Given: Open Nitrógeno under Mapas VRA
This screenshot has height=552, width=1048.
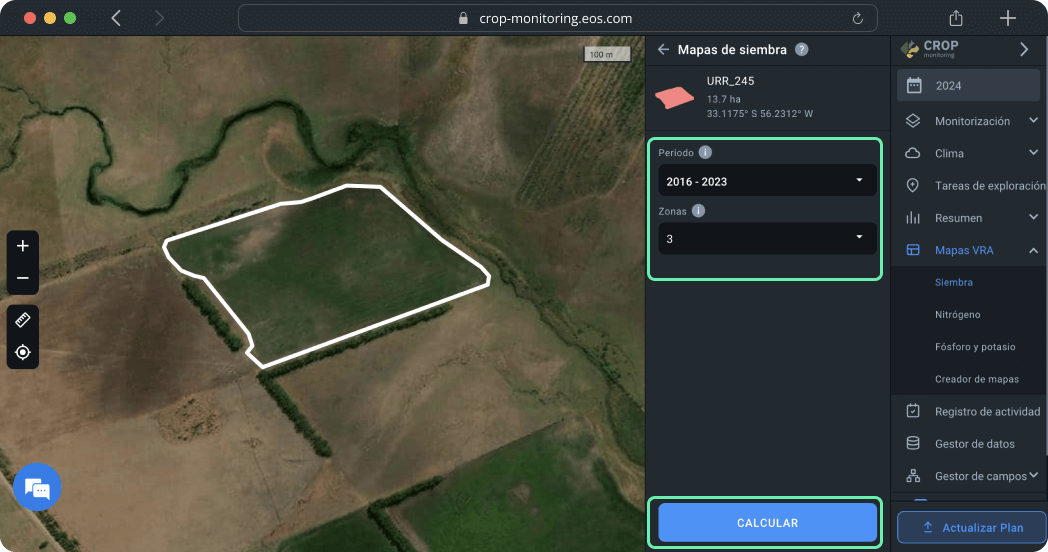Looking at the screenshot, I should tap(957, 315).
